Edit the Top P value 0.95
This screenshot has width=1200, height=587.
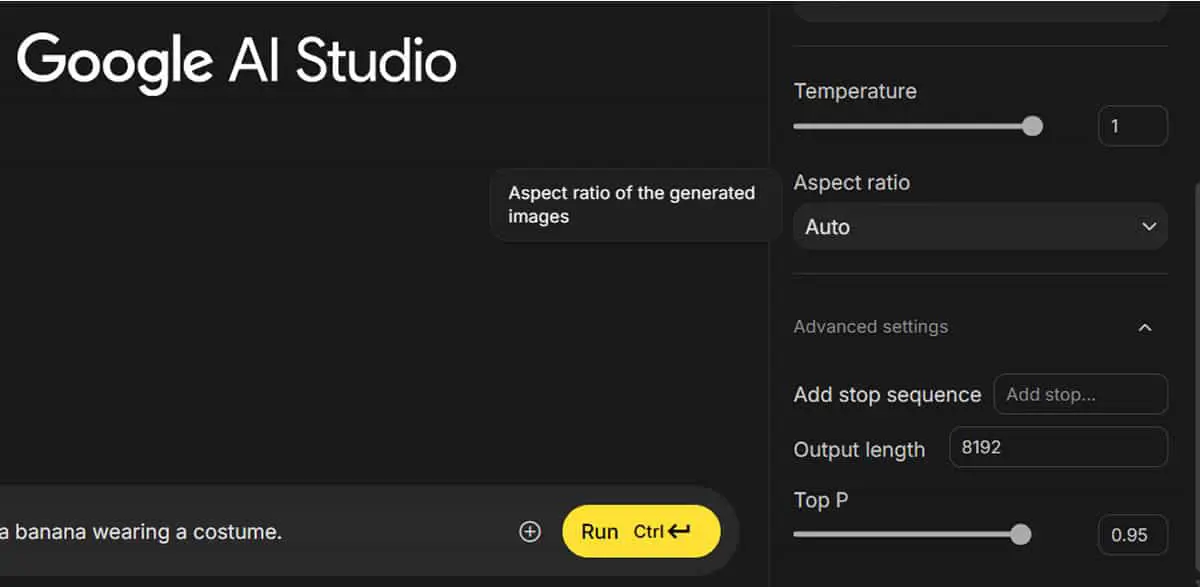tap(1133, 535)
